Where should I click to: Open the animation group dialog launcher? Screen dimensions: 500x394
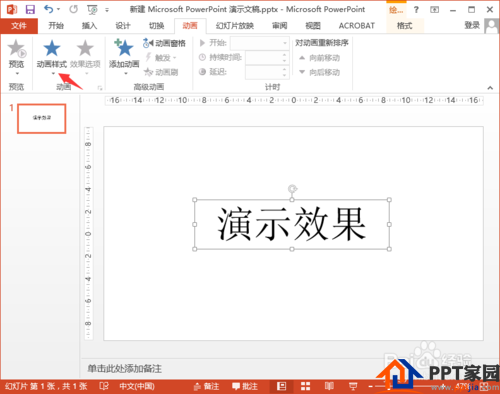[x=100, y=88]
